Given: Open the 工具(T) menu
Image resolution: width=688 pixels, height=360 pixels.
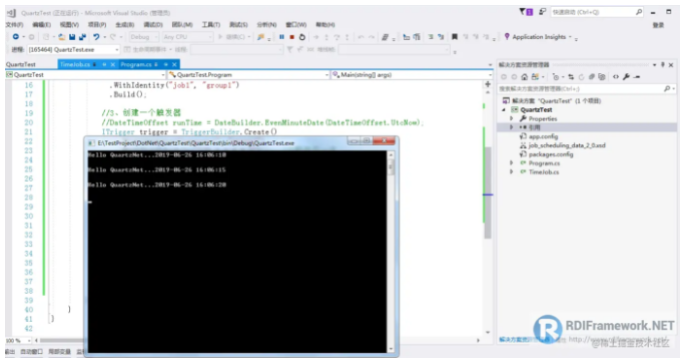Looking at the screenshot, I should click(211, 25).
